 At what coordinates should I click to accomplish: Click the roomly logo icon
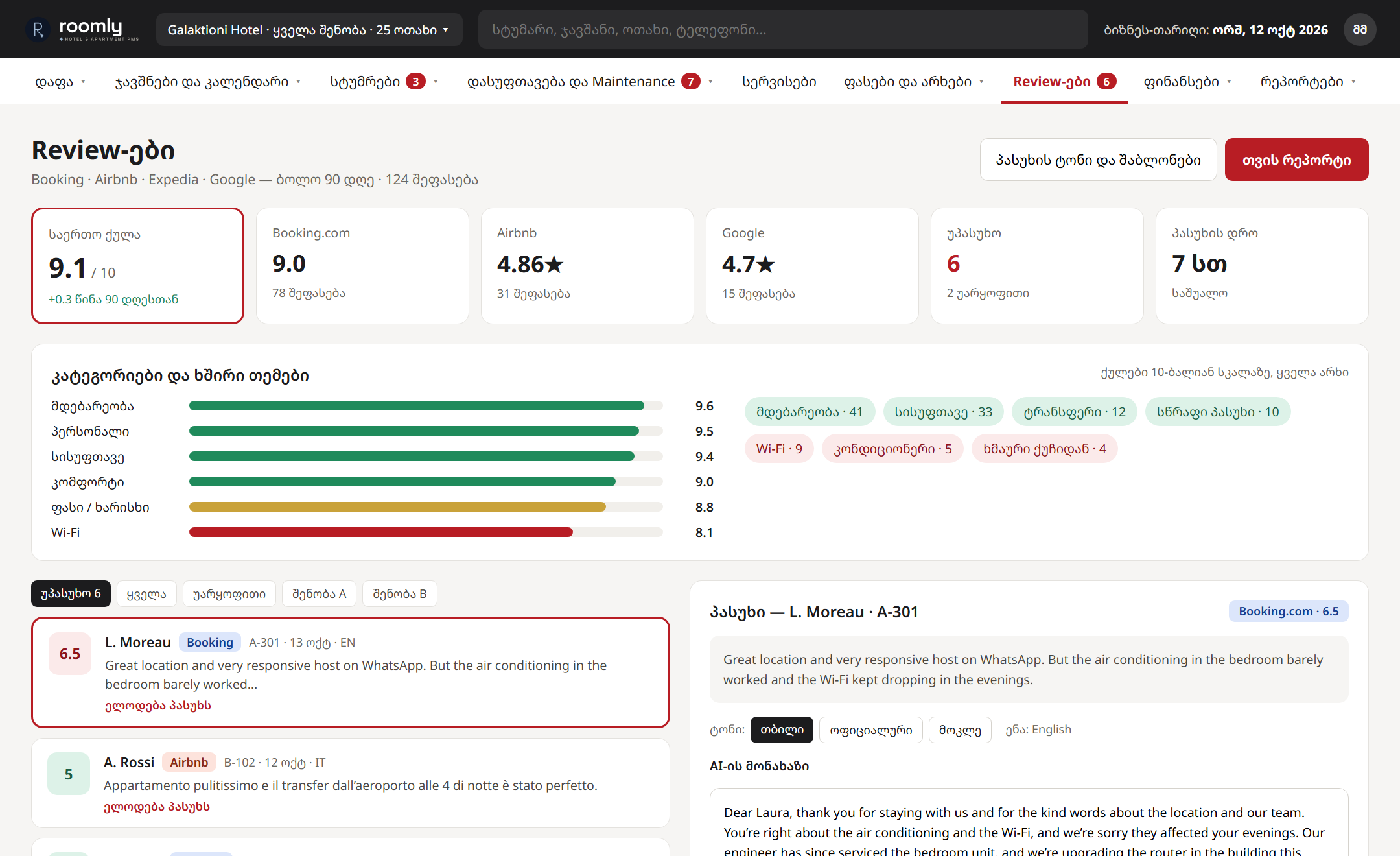[38, 30]
